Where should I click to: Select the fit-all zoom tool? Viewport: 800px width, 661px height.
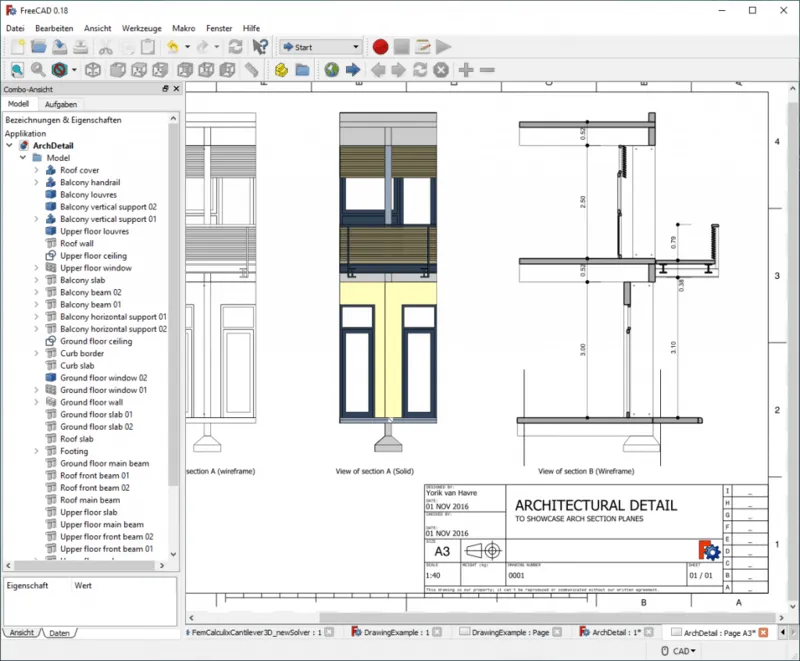pyautogui.click(x=16, y=70)
